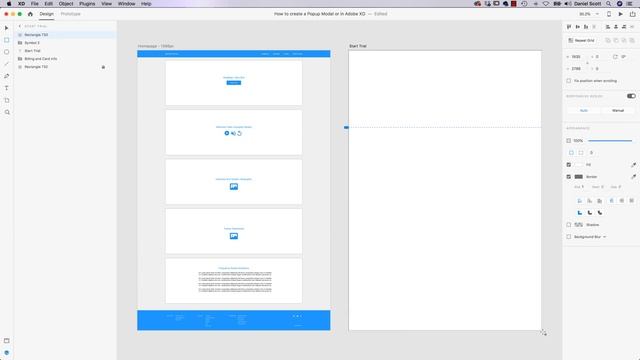Click the Align Left icon

pos(608,27)
